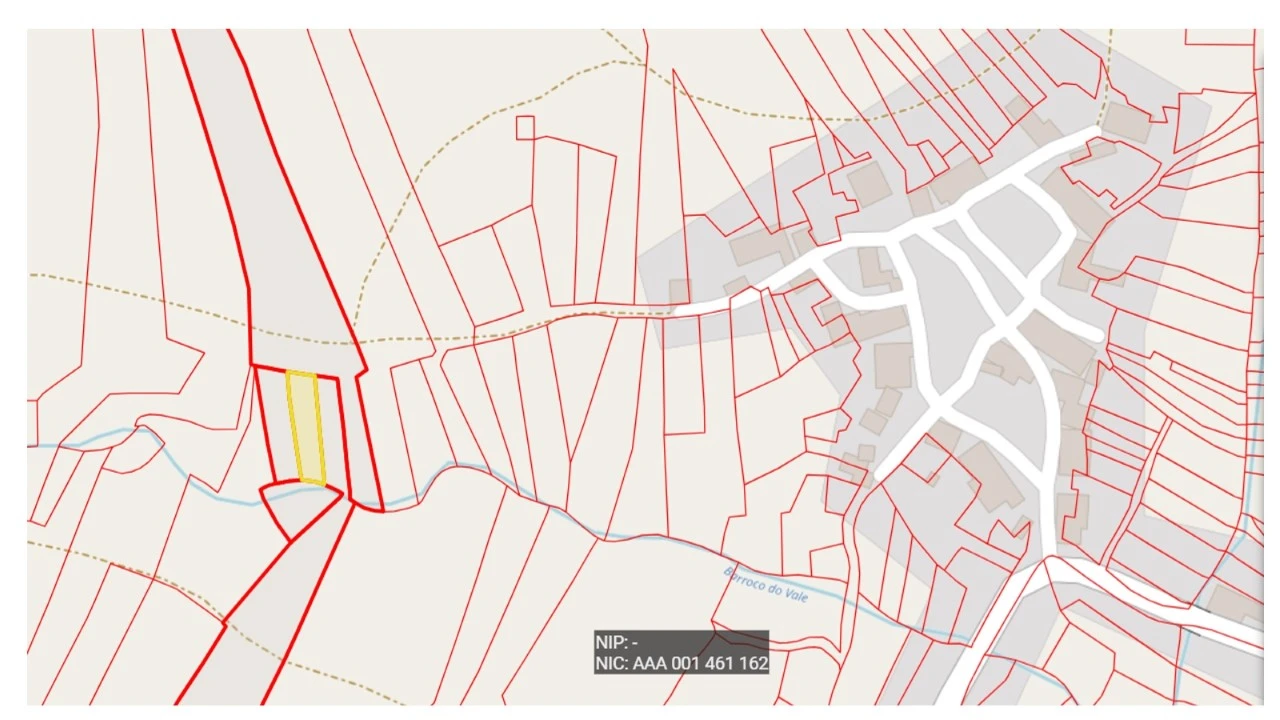
Task: Click the NIP line in the info tooltip
Action: [616, 643]
